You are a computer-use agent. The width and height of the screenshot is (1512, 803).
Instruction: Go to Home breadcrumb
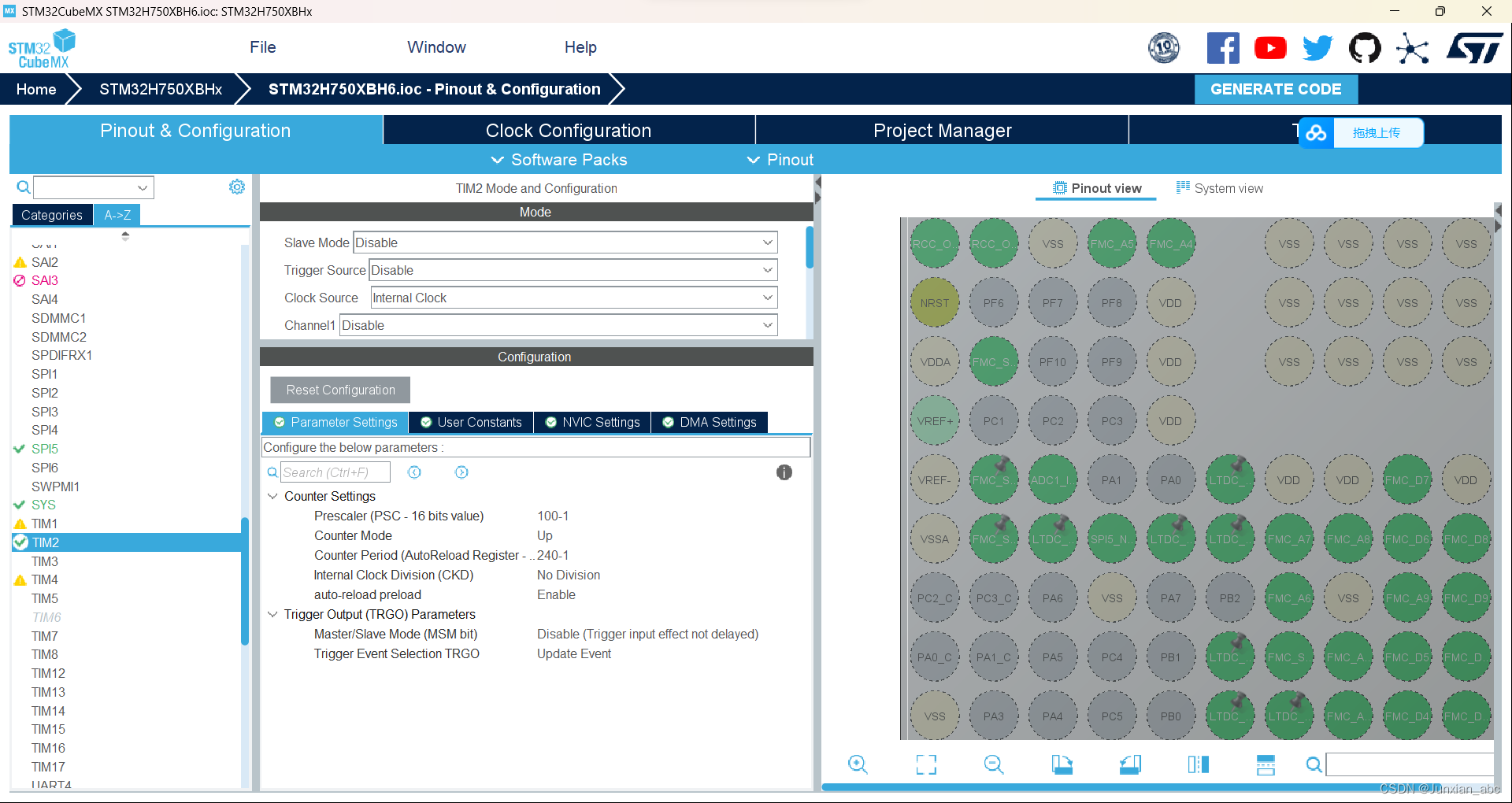tap(36, 89)
